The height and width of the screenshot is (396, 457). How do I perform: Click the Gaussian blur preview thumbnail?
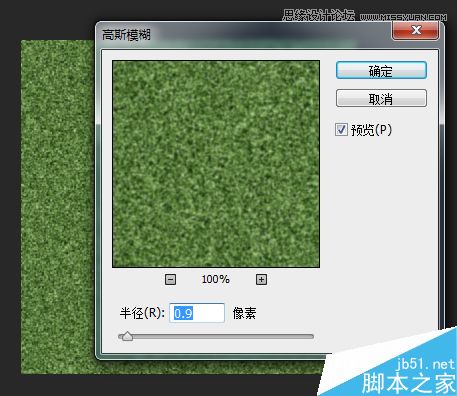(x=216, y=164)
